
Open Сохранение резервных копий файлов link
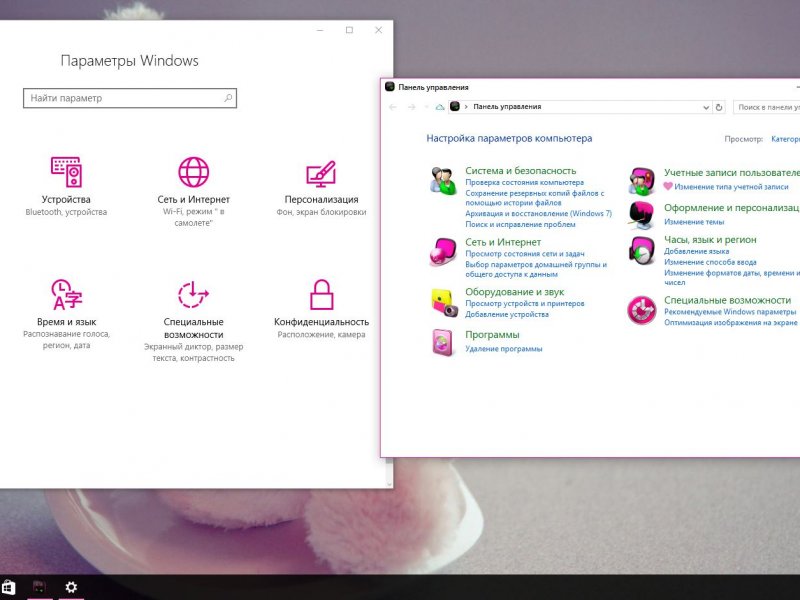pyautogui.click(x=534, y=198)
